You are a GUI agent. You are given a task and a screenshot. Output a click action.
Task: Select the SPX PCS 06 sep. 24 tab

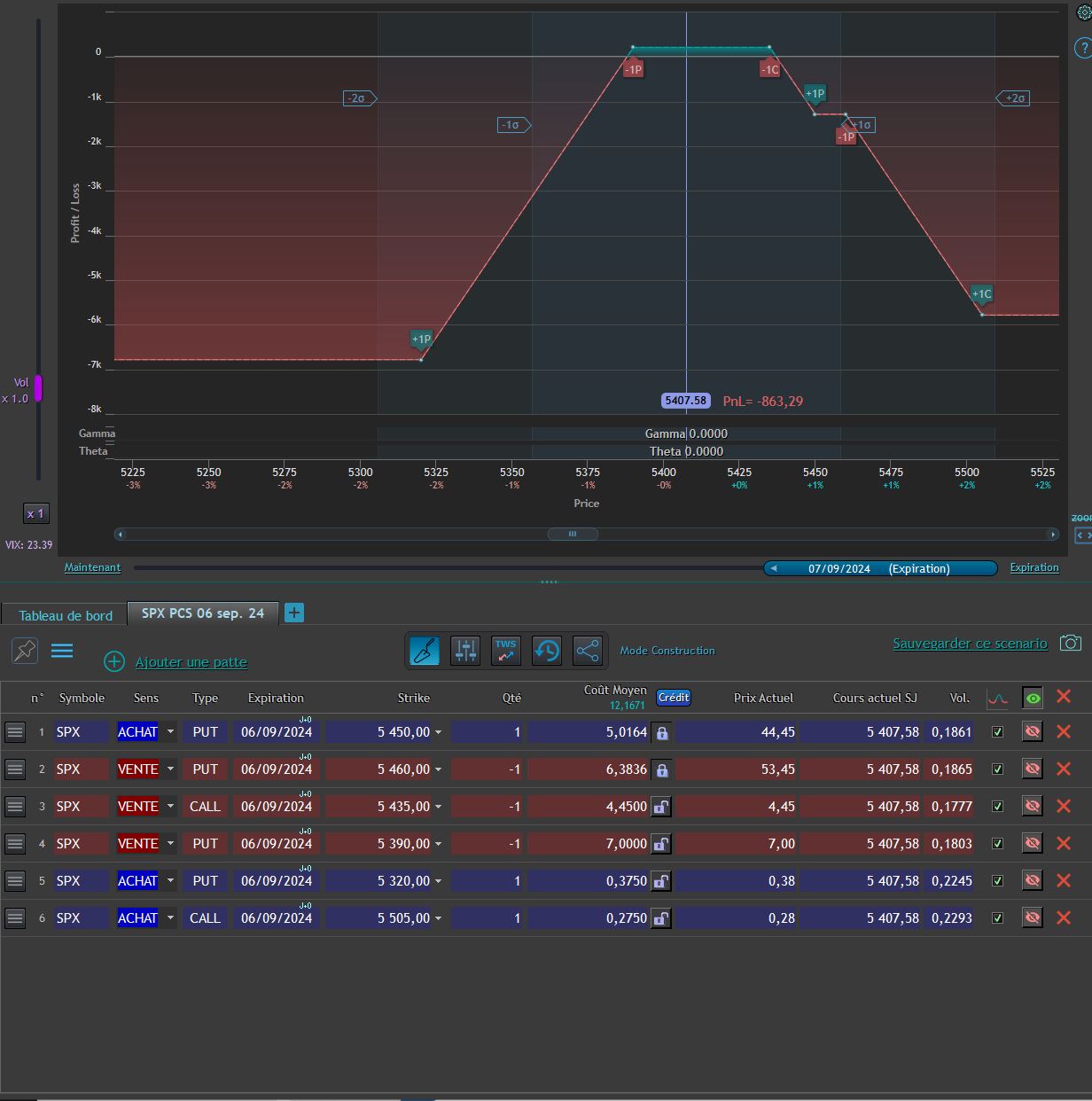coord(203,613)
